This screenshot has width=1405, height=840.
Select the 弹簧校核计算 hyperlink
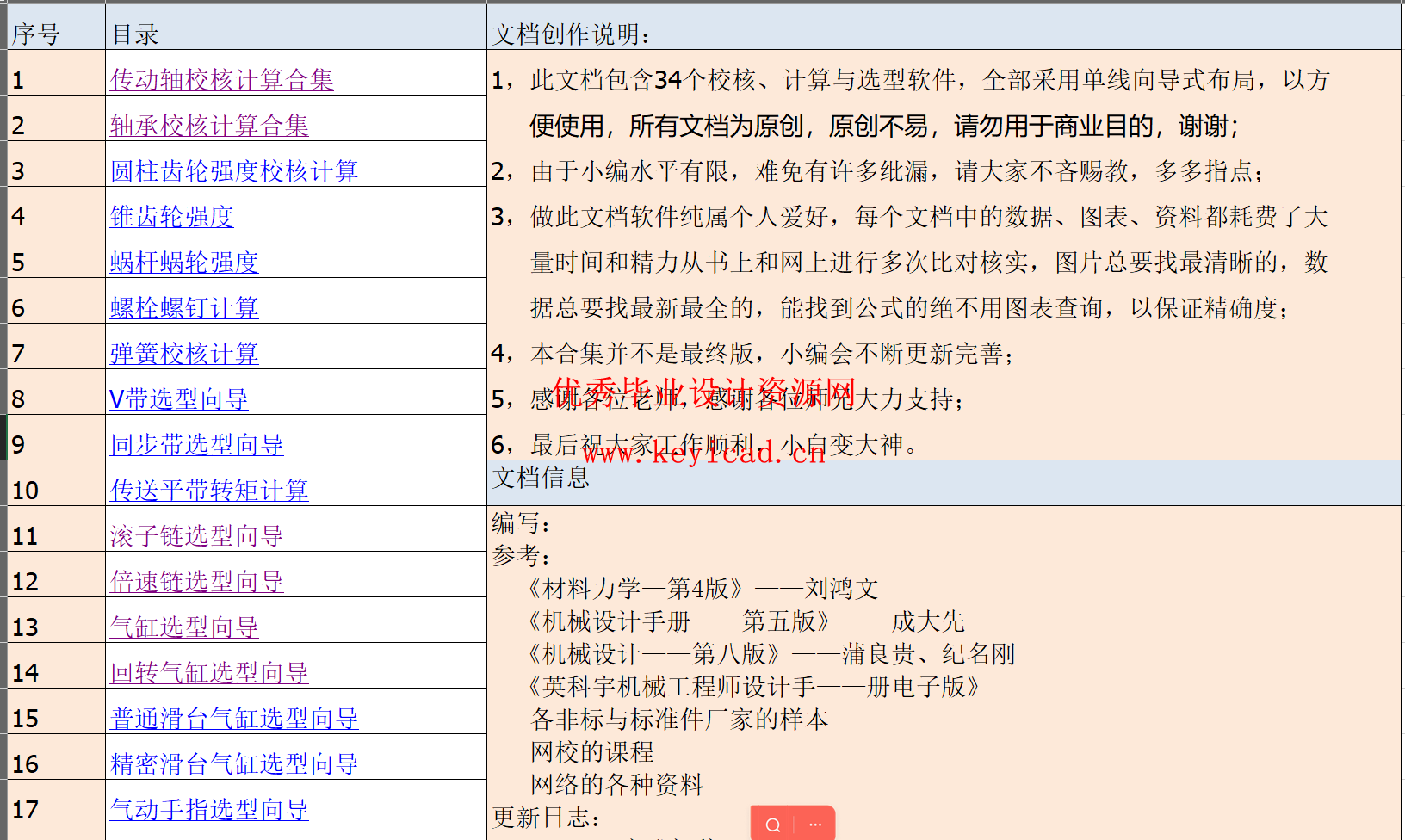pyautogui.click(x=184, y=354)
